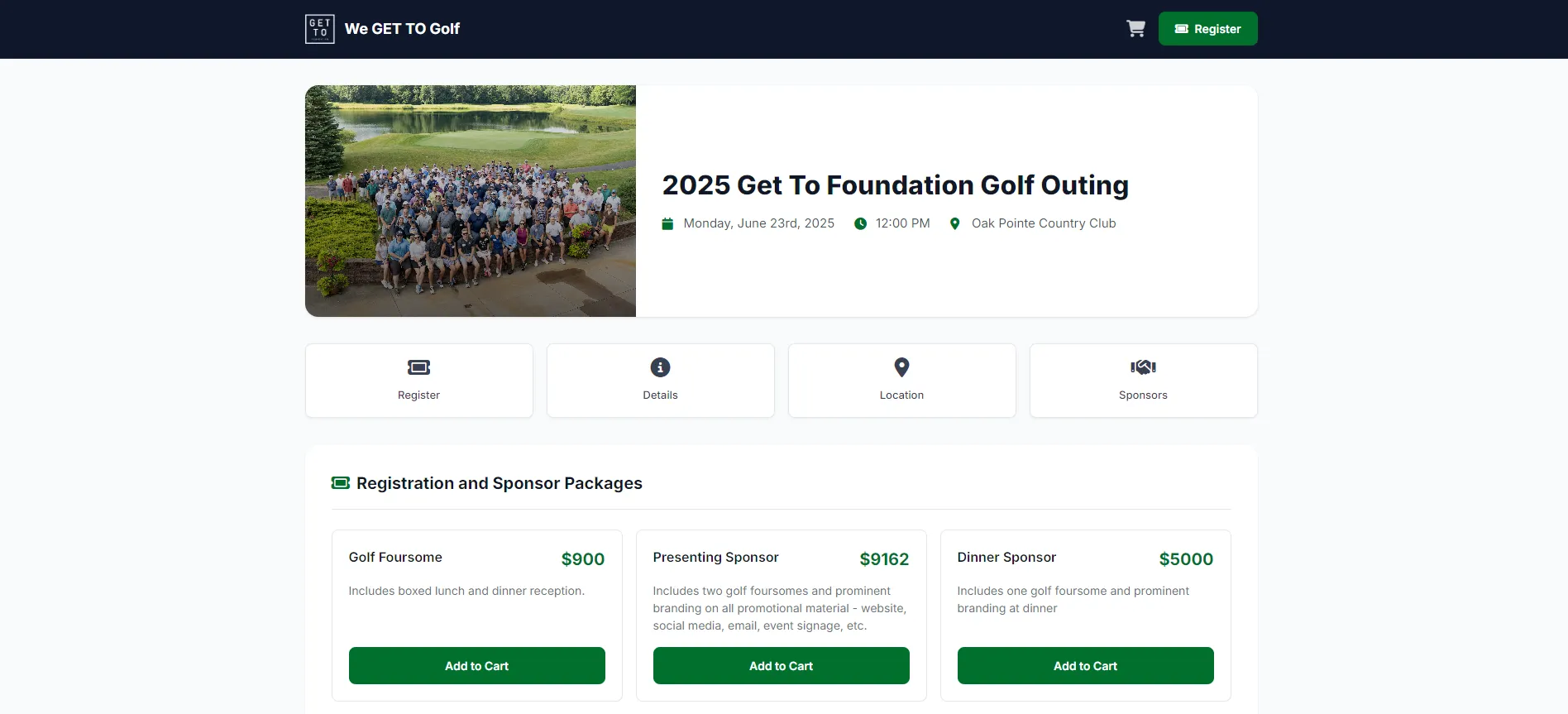Select the info icon on Details card
The width and height of the screenshot is (1568, 714).
click(x=660, y=367)
